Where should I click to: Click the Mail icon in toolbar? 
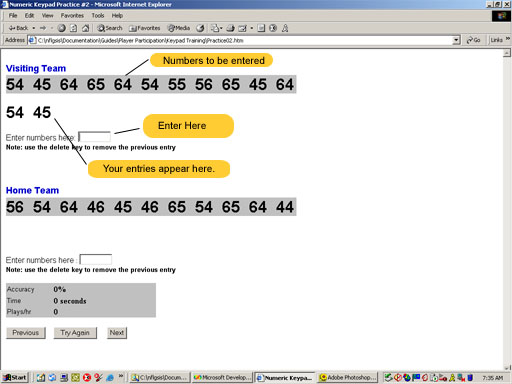[x=216, y=28]
